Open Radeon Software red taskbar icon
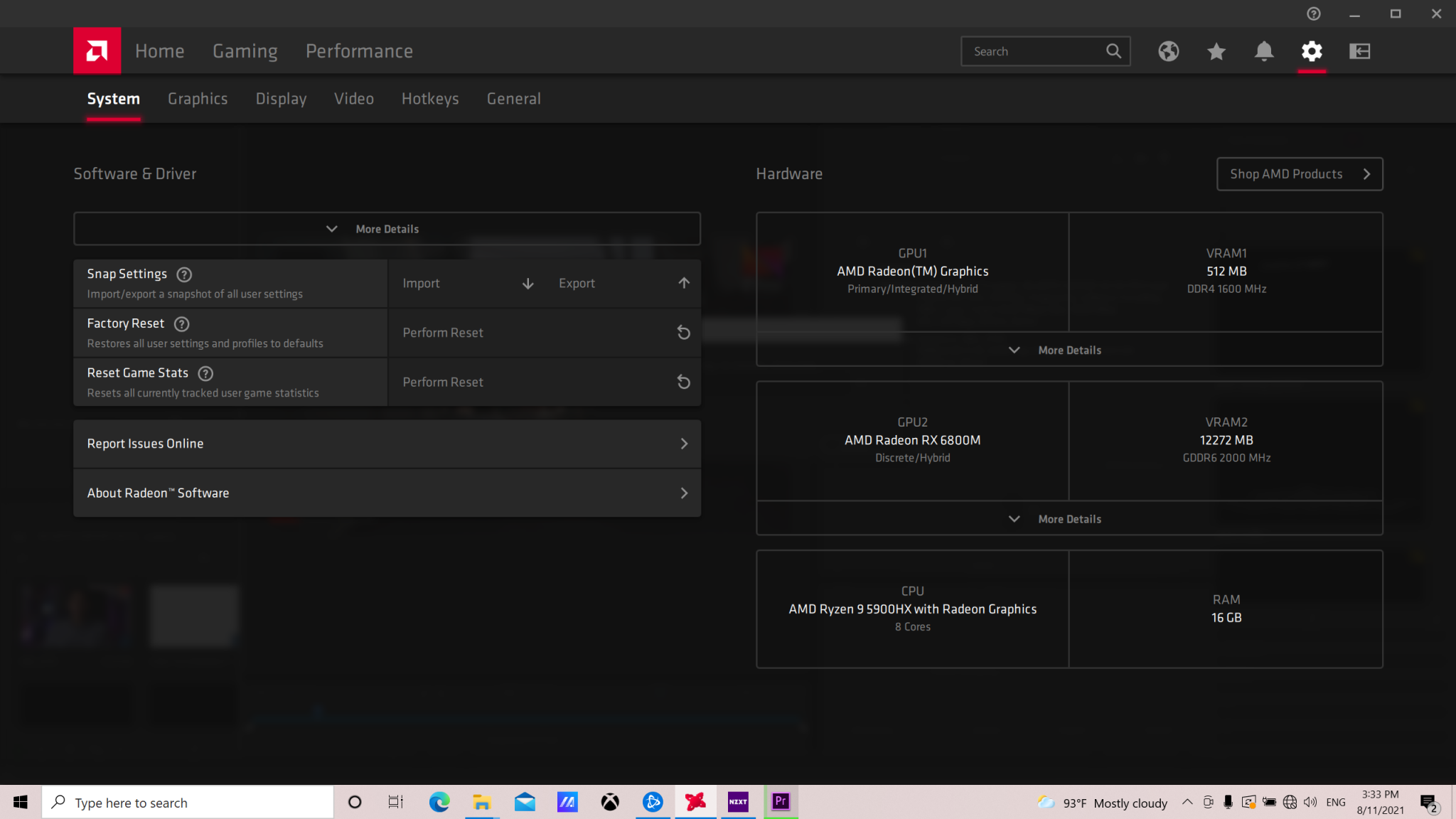Viewport: 1456px width, 819px height. (x=695, y=802)
